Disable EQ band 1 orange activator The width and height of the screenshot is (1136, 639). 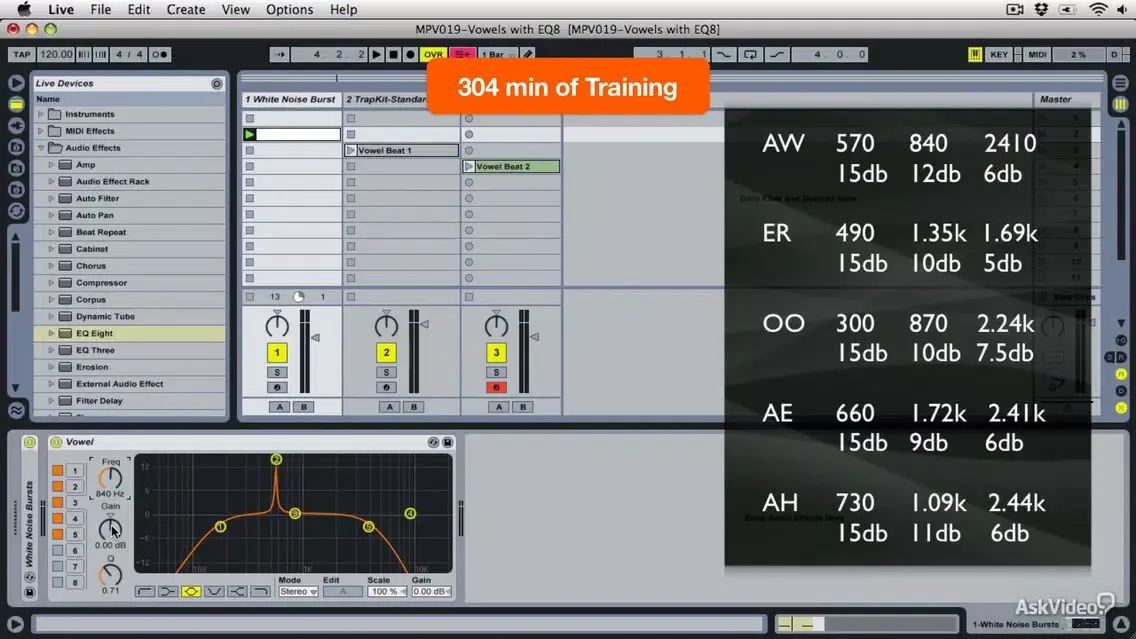coord(57,471)
